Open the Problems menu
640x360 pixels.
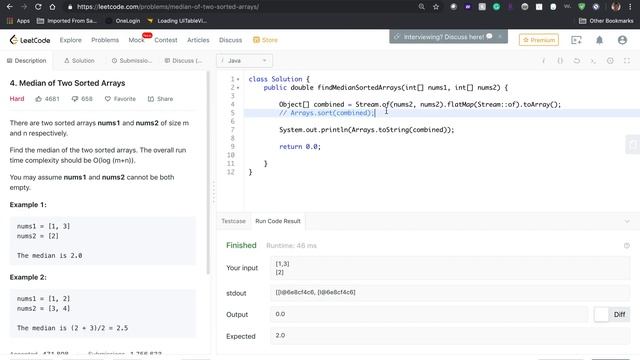point(105,40)
